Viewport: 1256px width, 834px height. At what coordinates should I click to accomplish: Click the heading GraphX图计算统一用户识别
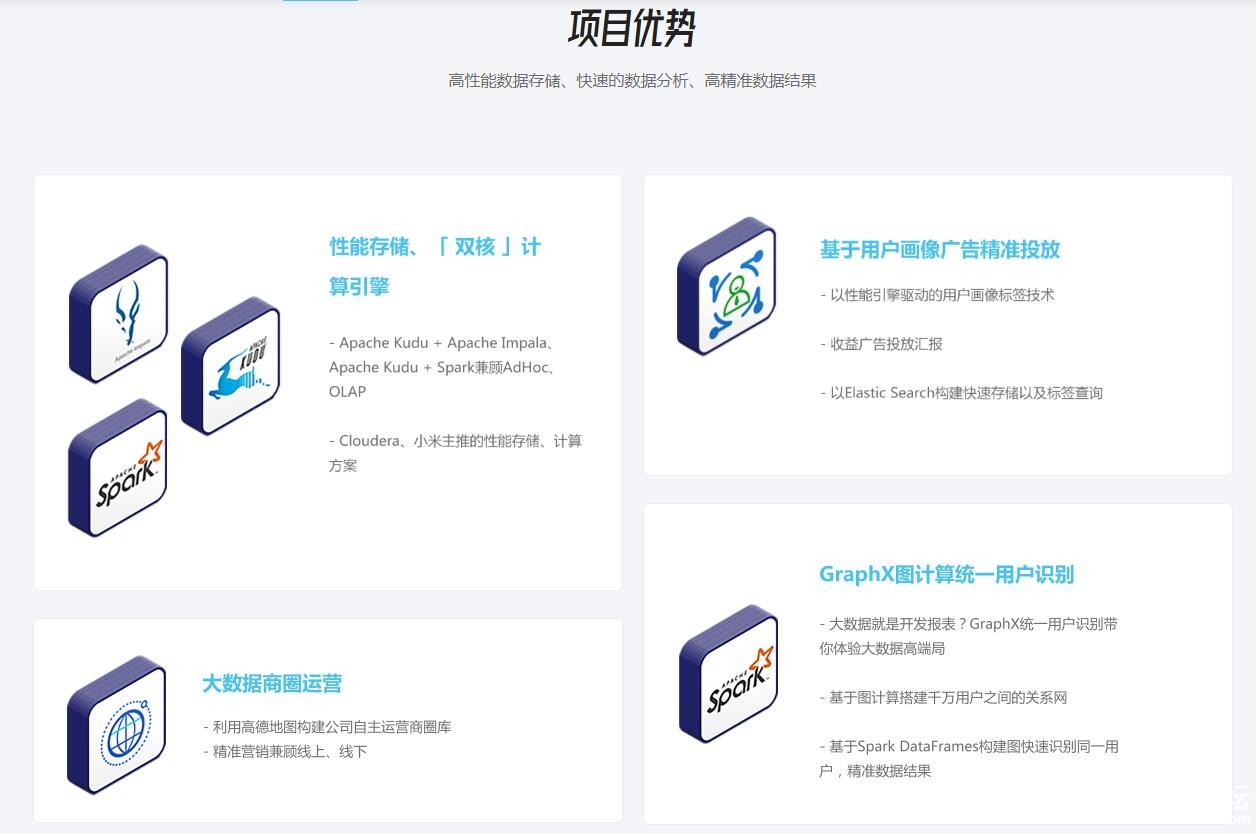(x=946, y=574)
